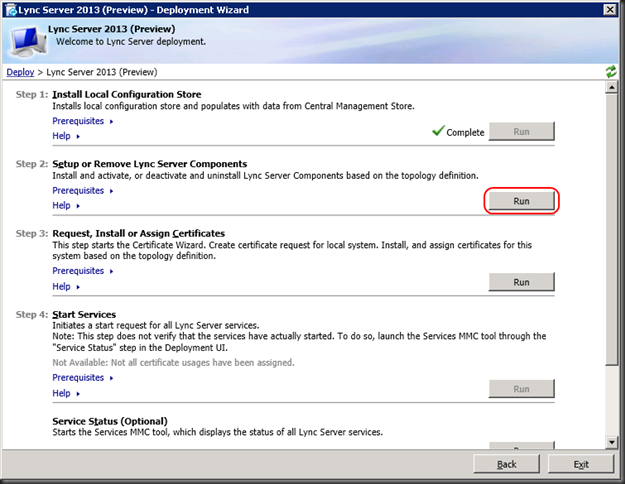Expand Prerequisites under Start Services
The width and height of the screenshot is (625, 484).
tap(83, 378)
